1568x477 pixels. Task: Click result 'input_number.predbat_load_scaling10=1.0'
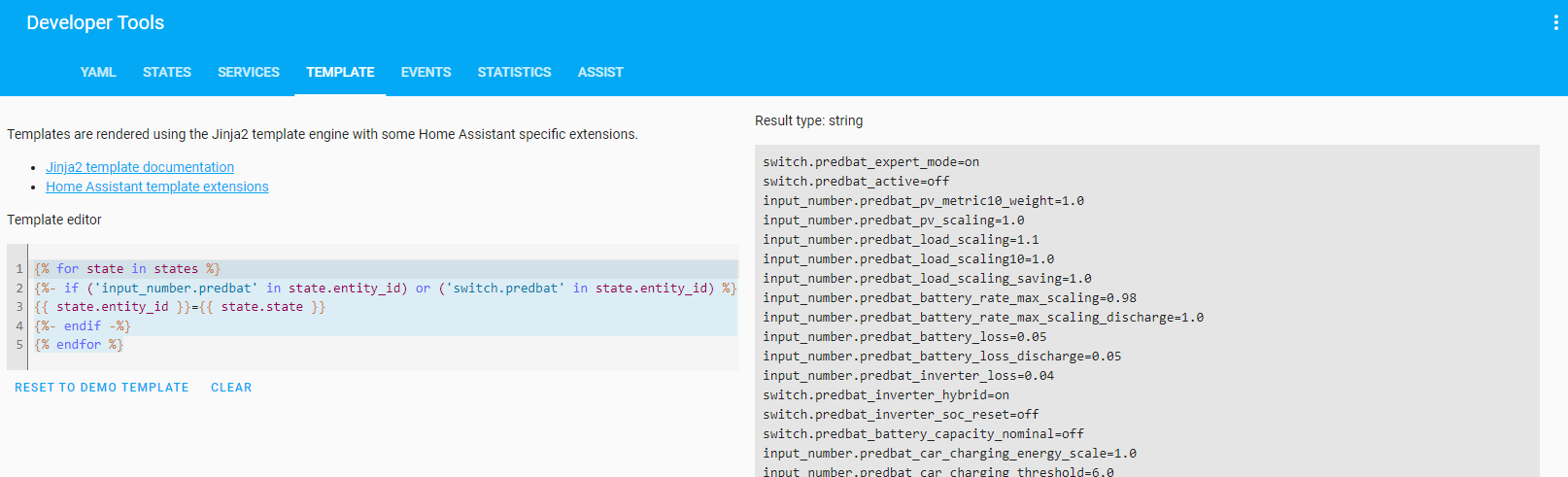[x=908, y=259]
